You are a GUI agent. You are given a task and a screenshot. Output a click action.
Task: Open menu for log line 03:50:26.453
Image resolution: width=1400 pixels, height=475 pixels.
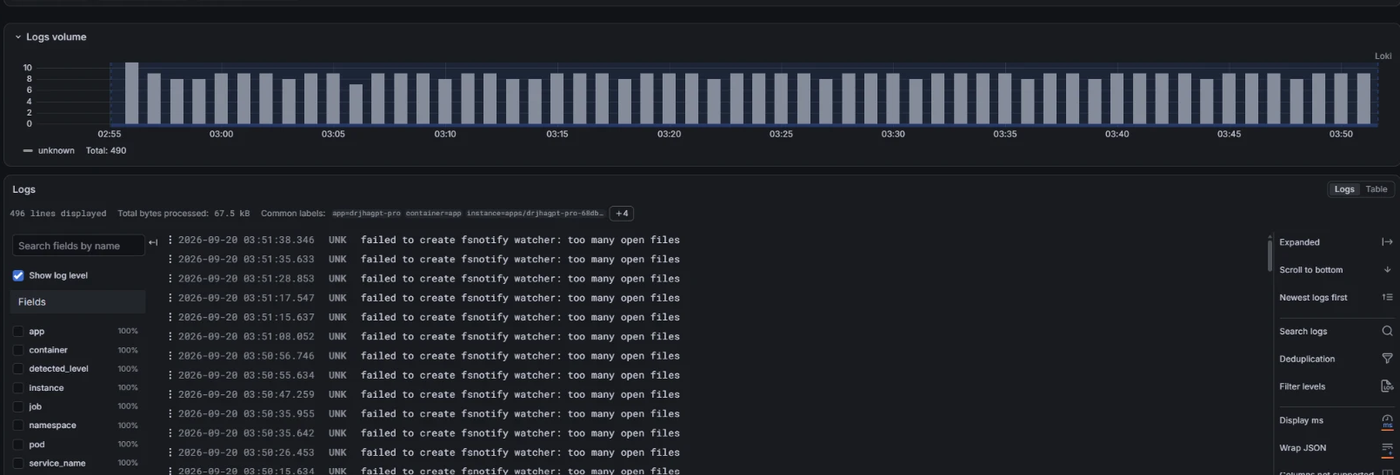[x=170, y=453]
